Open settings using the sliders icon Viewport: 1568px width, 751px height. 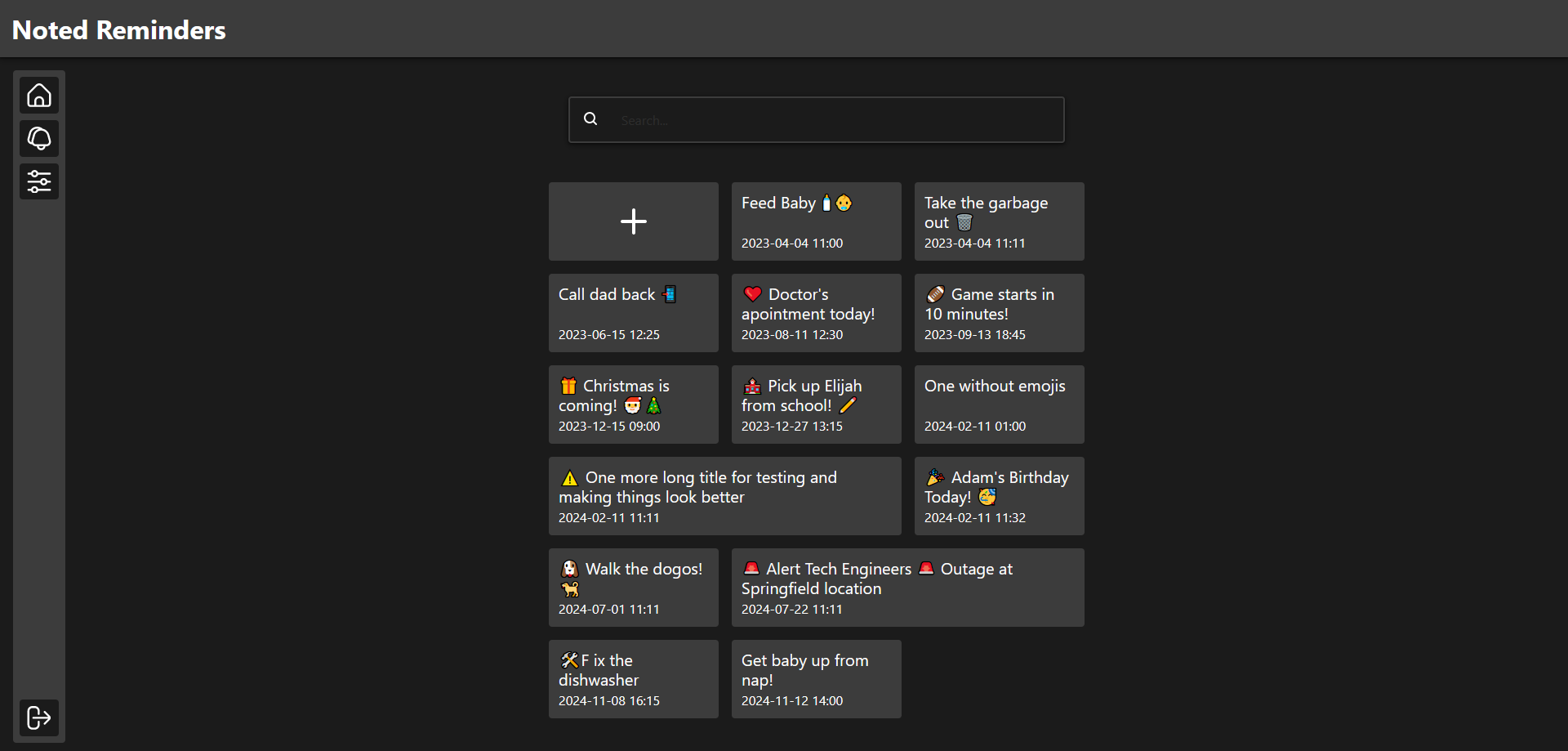39,181
